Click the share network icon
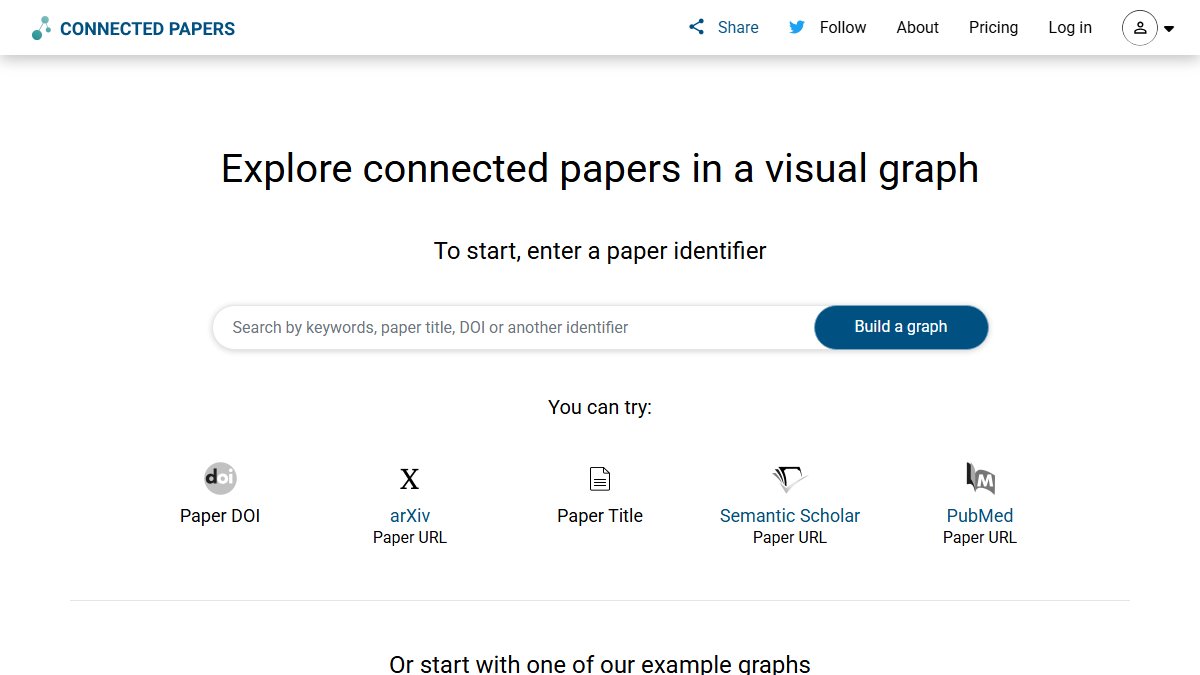 coord(696,27)
